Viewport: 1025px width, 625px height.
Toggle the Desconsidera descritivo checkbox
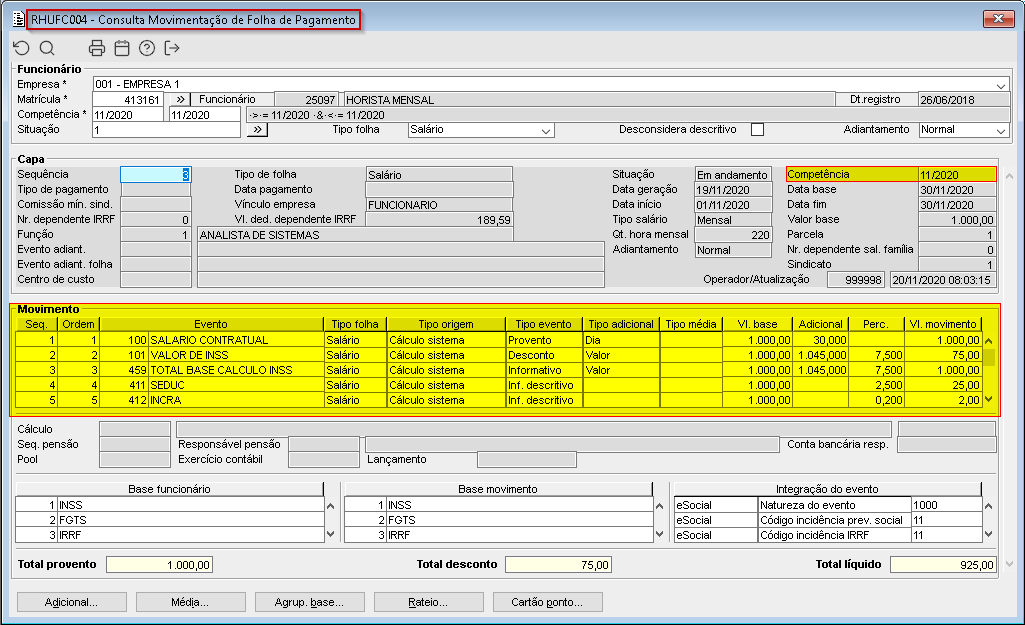pyautogui.click(x=757, y=130)
